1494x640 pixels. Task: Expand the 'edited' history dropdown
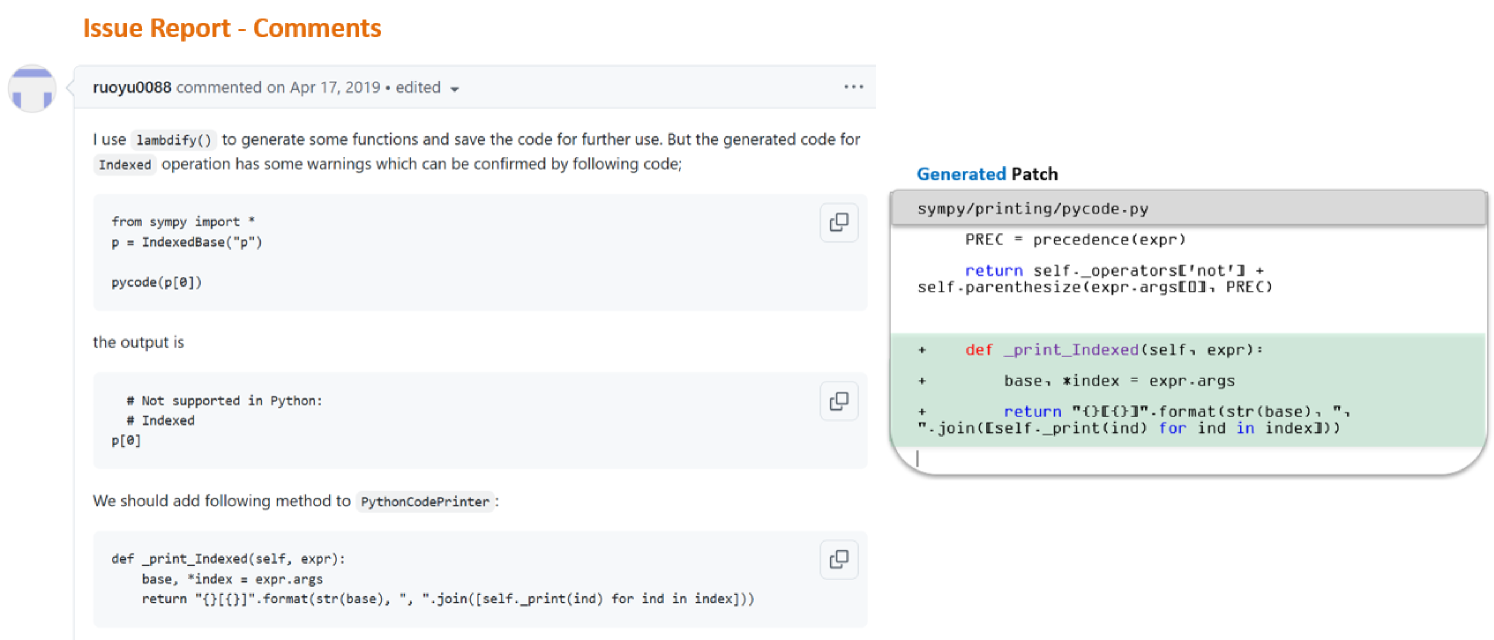(427, 88)
